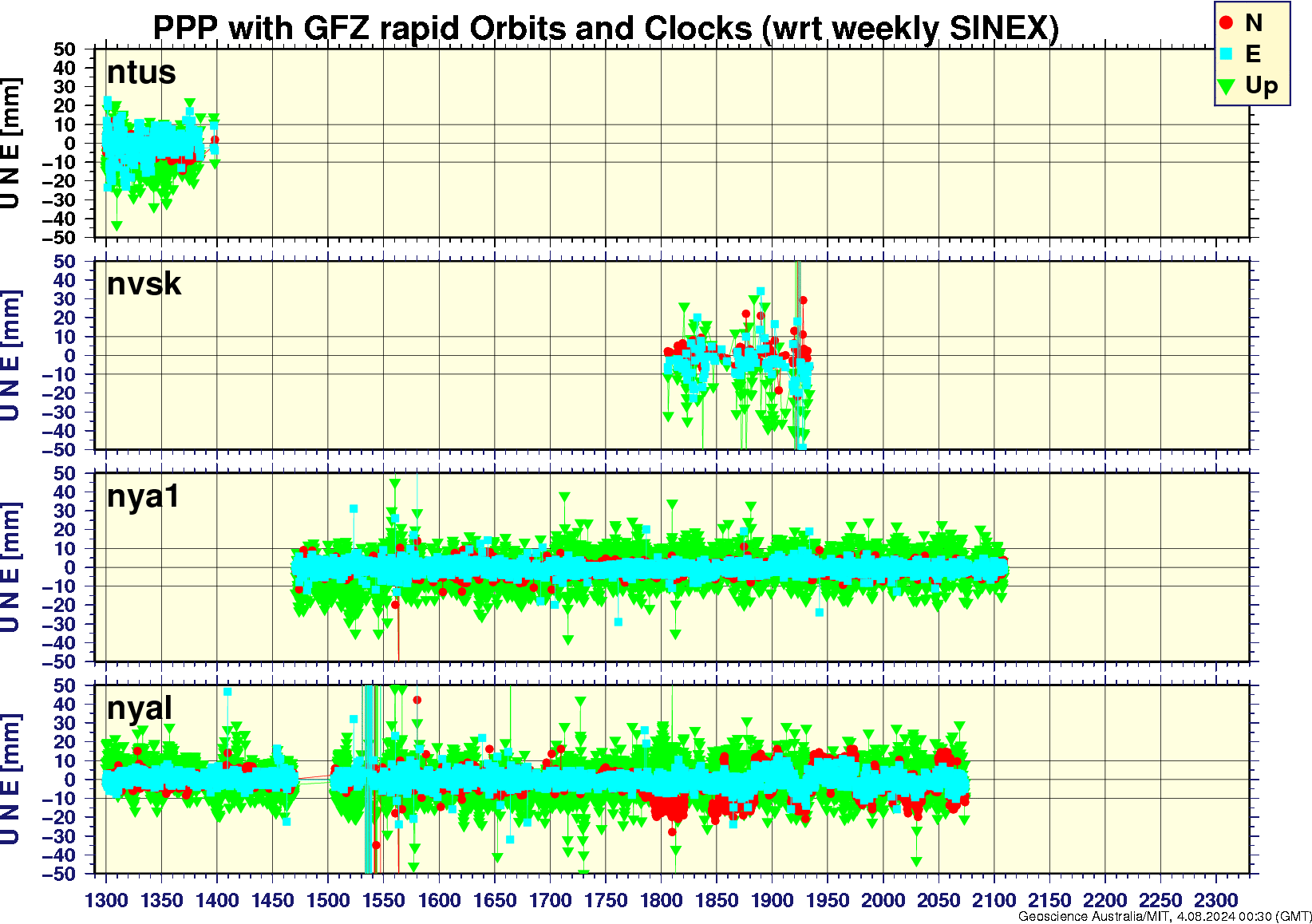Screen dimensions: 1312x924
Task: Click the ntus panel U N E axis label
Action: point(10,144)
